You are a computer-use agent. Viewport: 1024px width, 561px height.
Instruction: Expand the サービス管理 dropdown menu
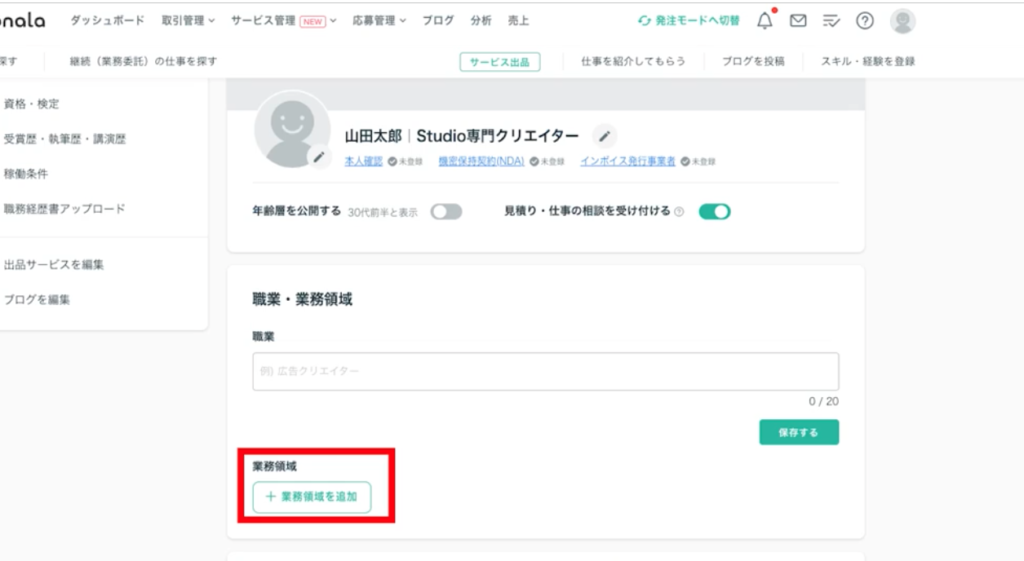[x=283, y=21]
